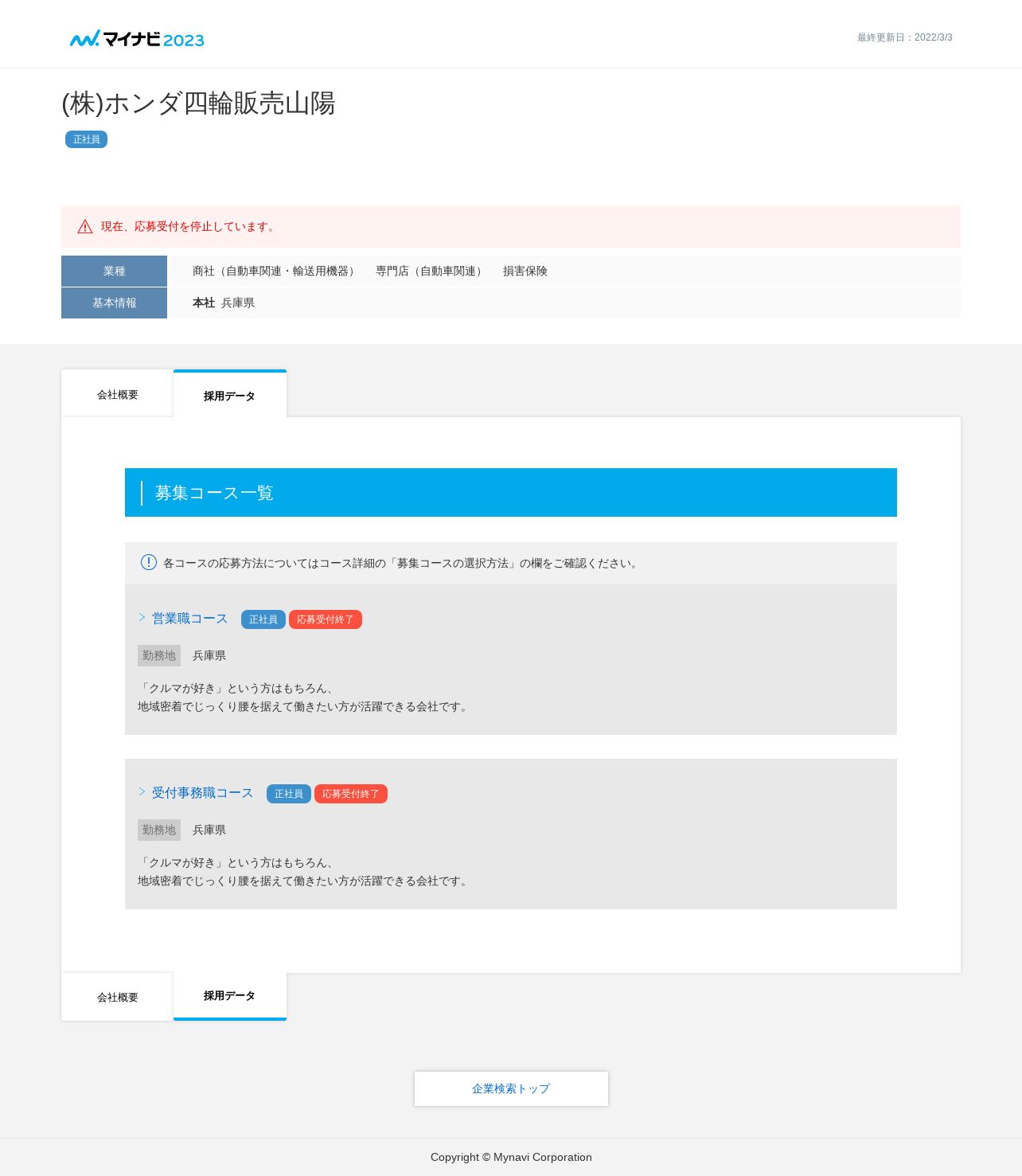Click 兵庫県 in the 受付事務職コース card
This screenshot has height=1176, width=1022.
(209, 830)
